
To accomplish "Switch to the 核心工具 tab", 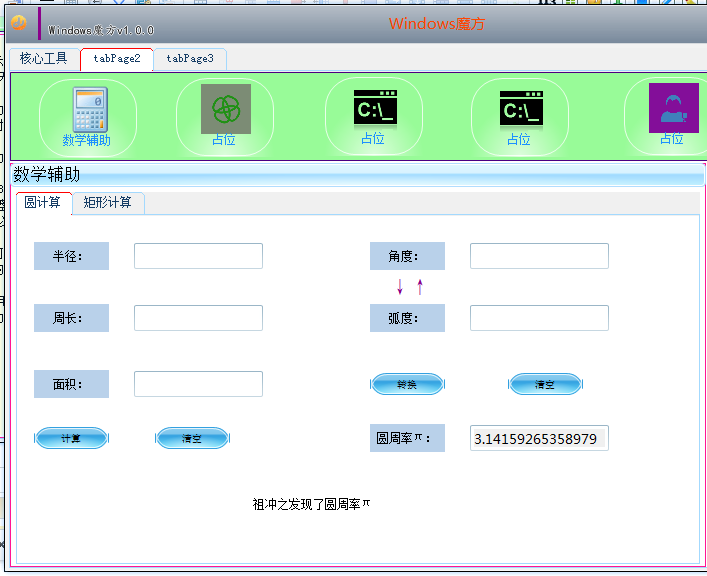I will point(44,59).
